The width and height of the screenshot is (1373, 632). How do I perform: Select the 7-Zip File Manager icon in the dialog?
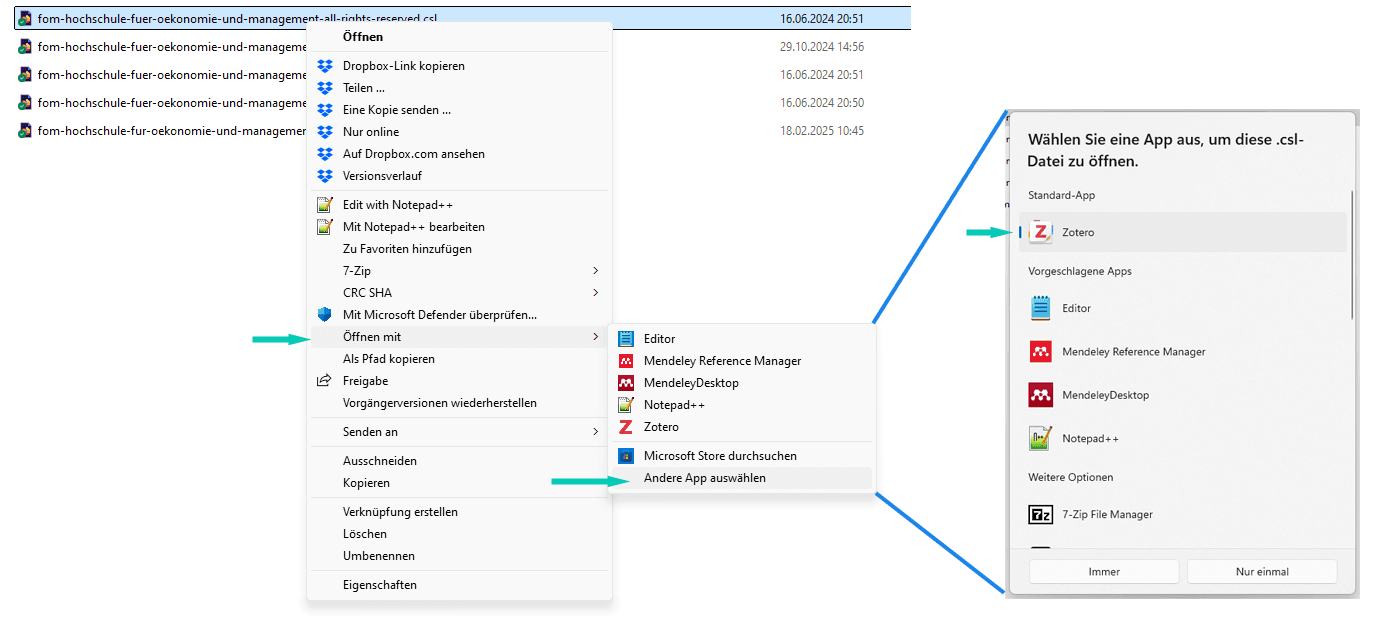point(1041,515)
